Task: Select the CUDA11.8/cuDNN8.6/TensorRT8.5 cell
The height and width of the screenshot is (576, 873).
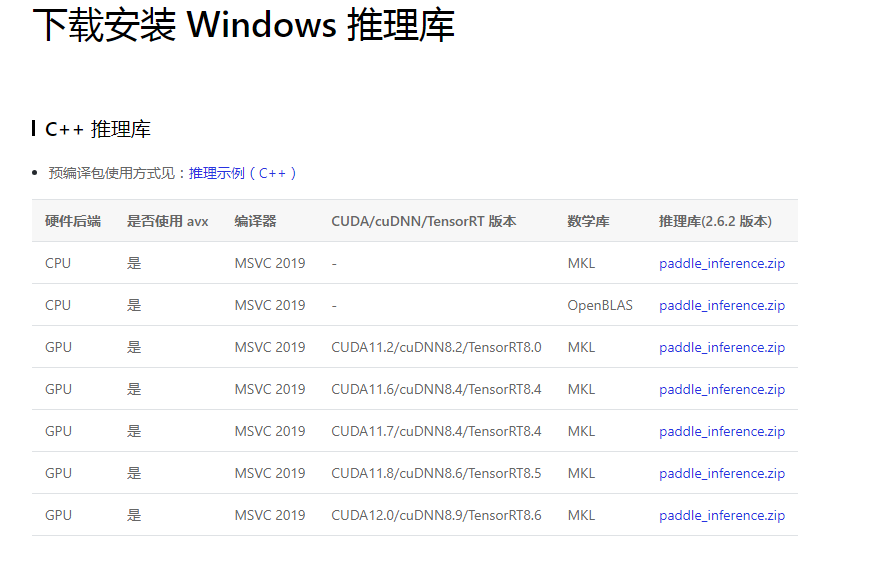Action: point(436,474)
